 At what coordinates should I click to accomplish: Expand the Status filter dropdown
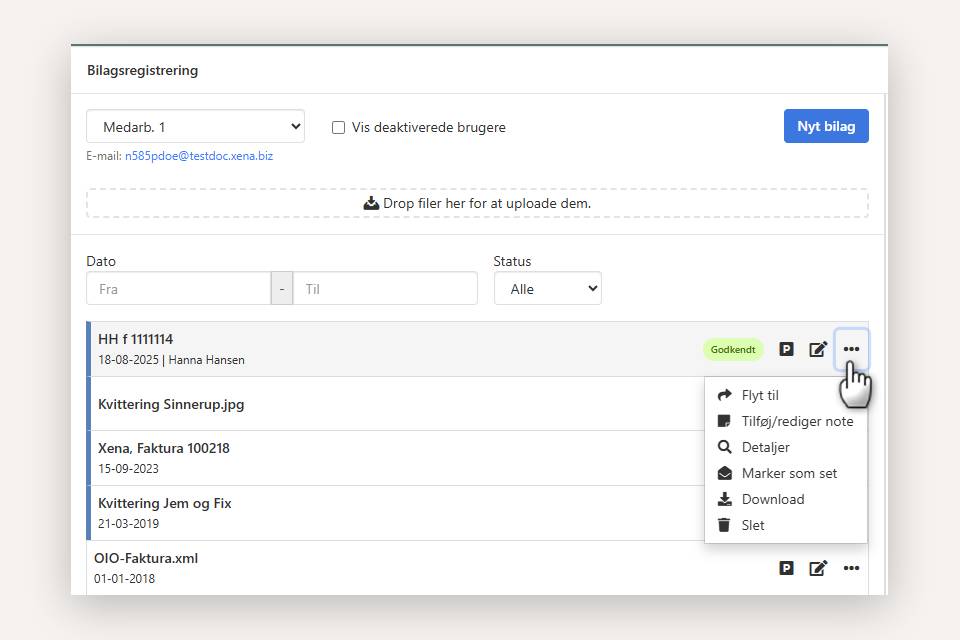click(548, 289)
